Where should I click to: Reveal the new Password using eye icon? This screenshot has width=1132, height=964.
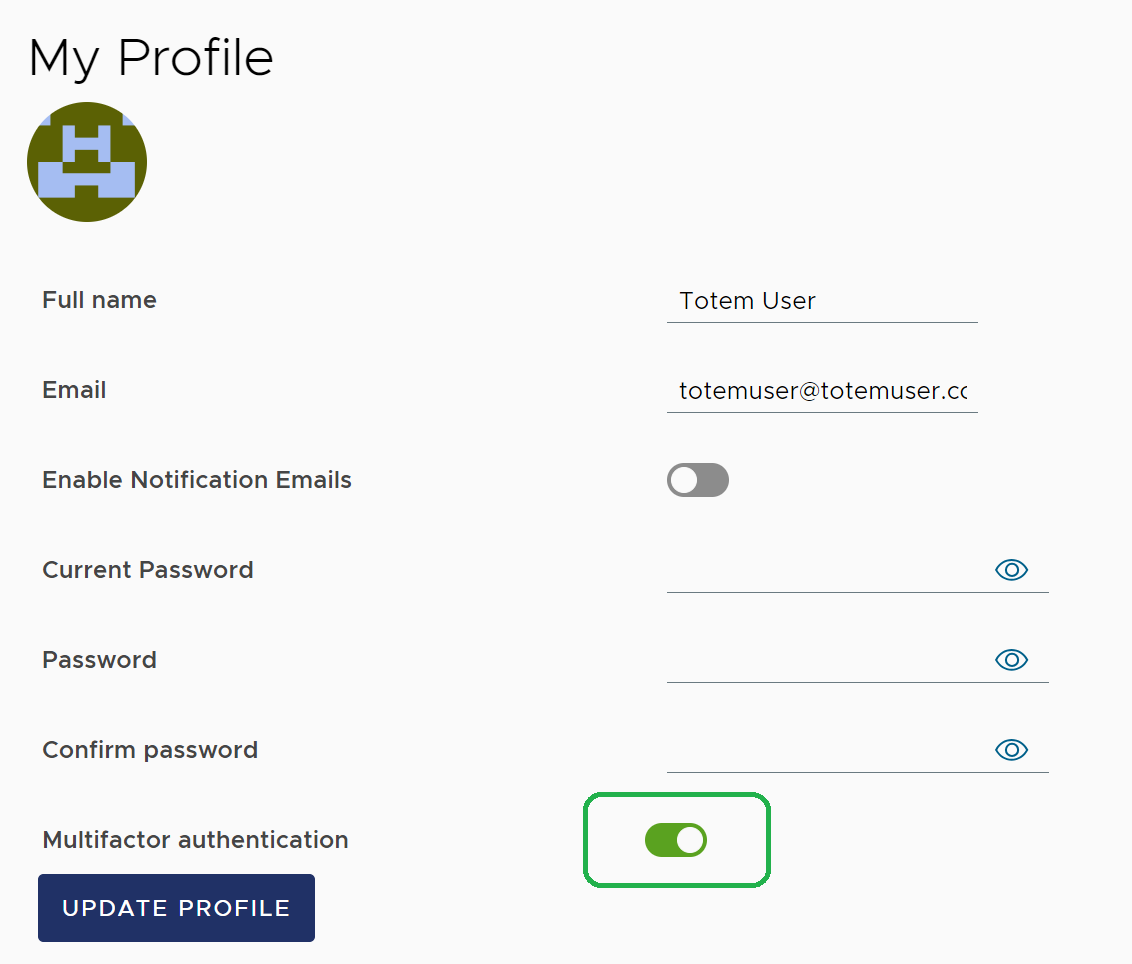[1011, 659]
